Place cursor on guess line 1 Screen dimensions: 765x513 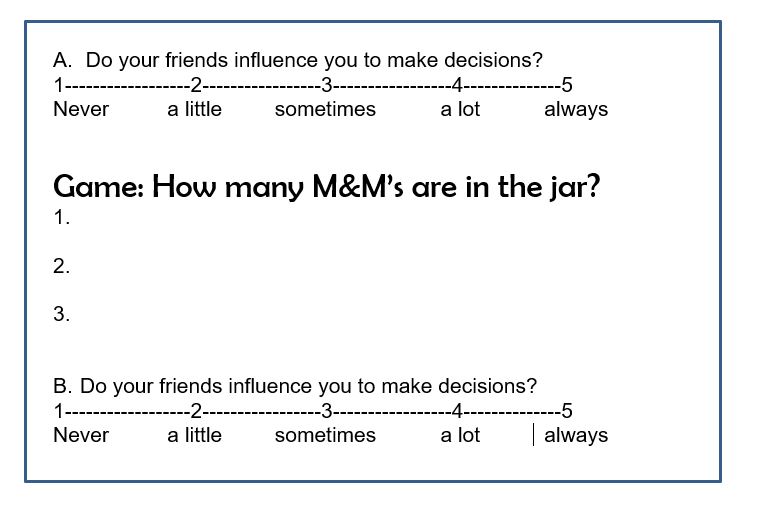pos(62,218)
